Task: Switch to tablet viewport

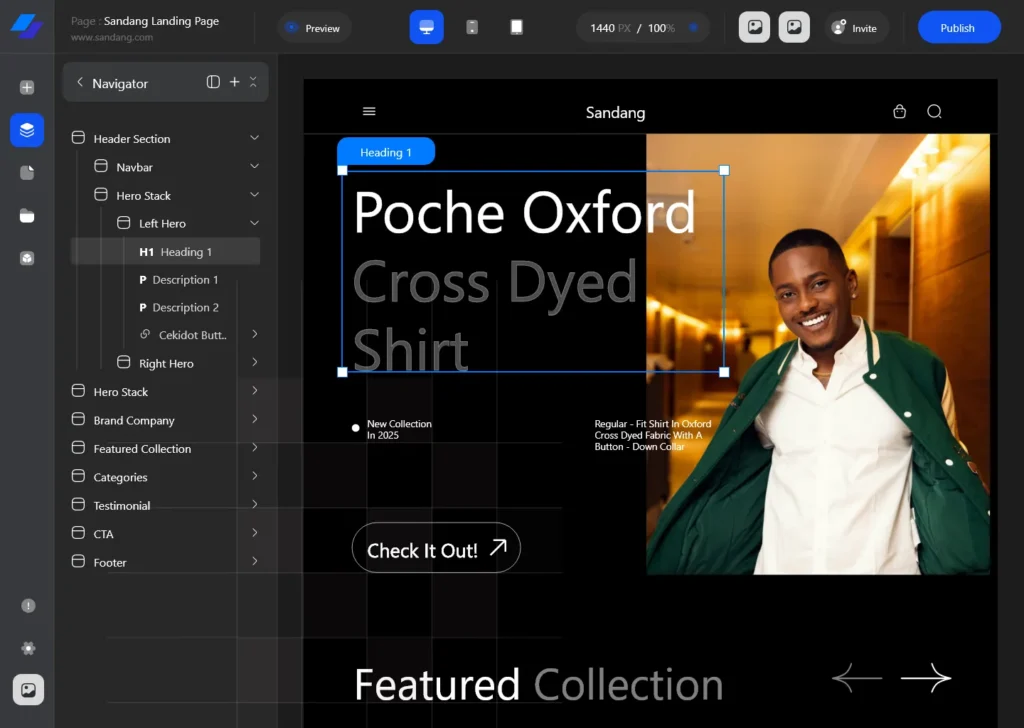Action: [516, 28]
